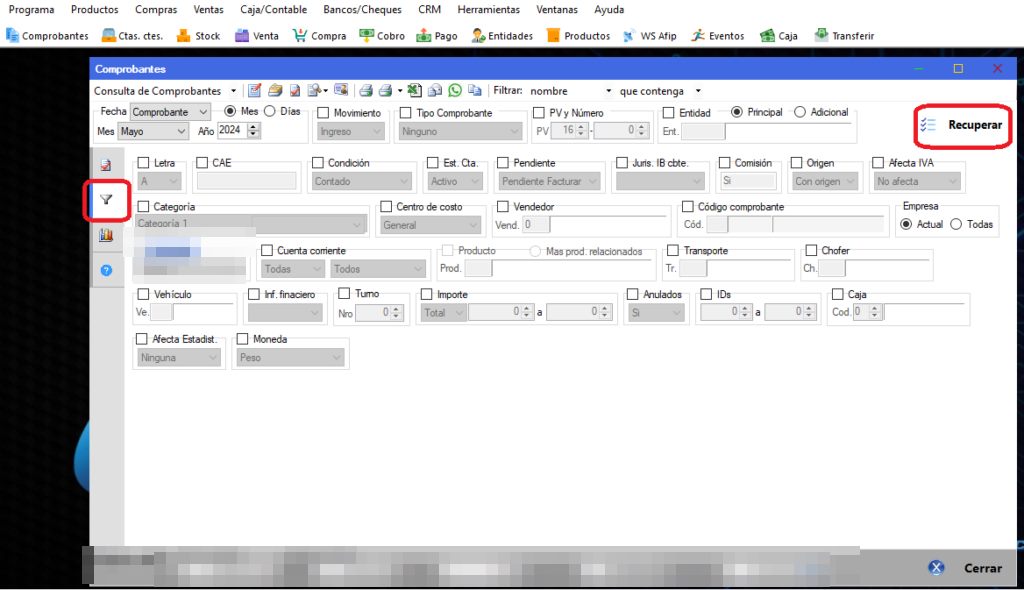Launch the Compra cart shortcut

click(319, 36)
